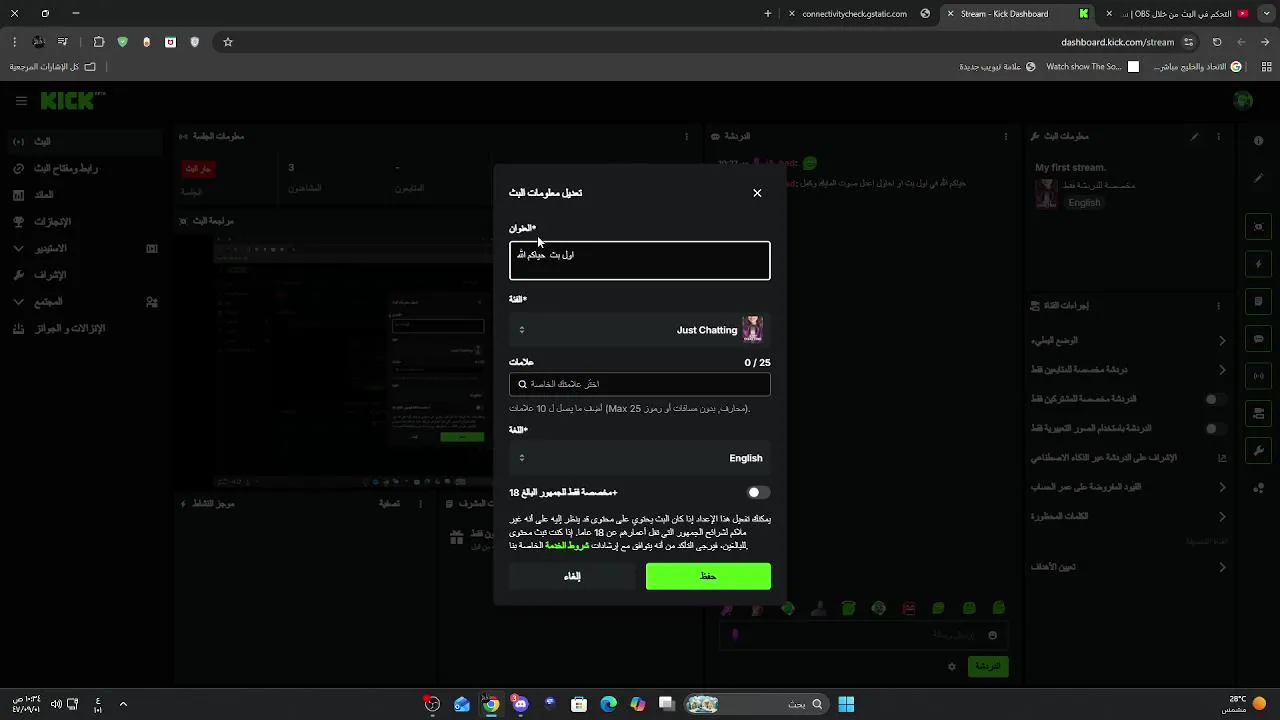Expand the account age restrictions row
Image resolution: width=1280 pixels, height=720 pixels.
1128,487
